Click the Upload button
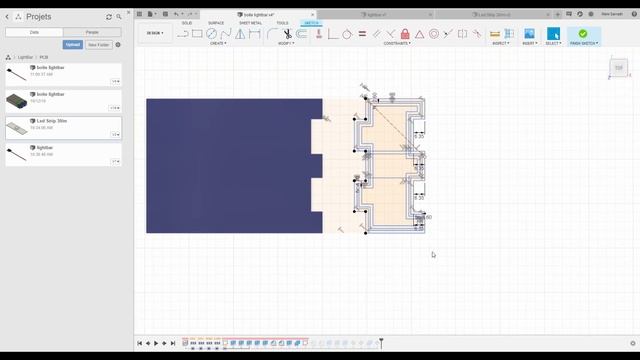Viewport: 640px width, 360px height. tap(73, 44)
